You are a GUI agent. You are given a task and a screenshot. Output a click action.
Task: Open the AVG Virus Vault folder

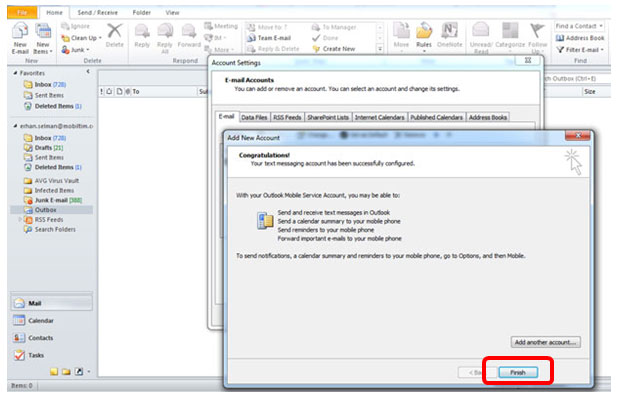click(x=51, y=181)
